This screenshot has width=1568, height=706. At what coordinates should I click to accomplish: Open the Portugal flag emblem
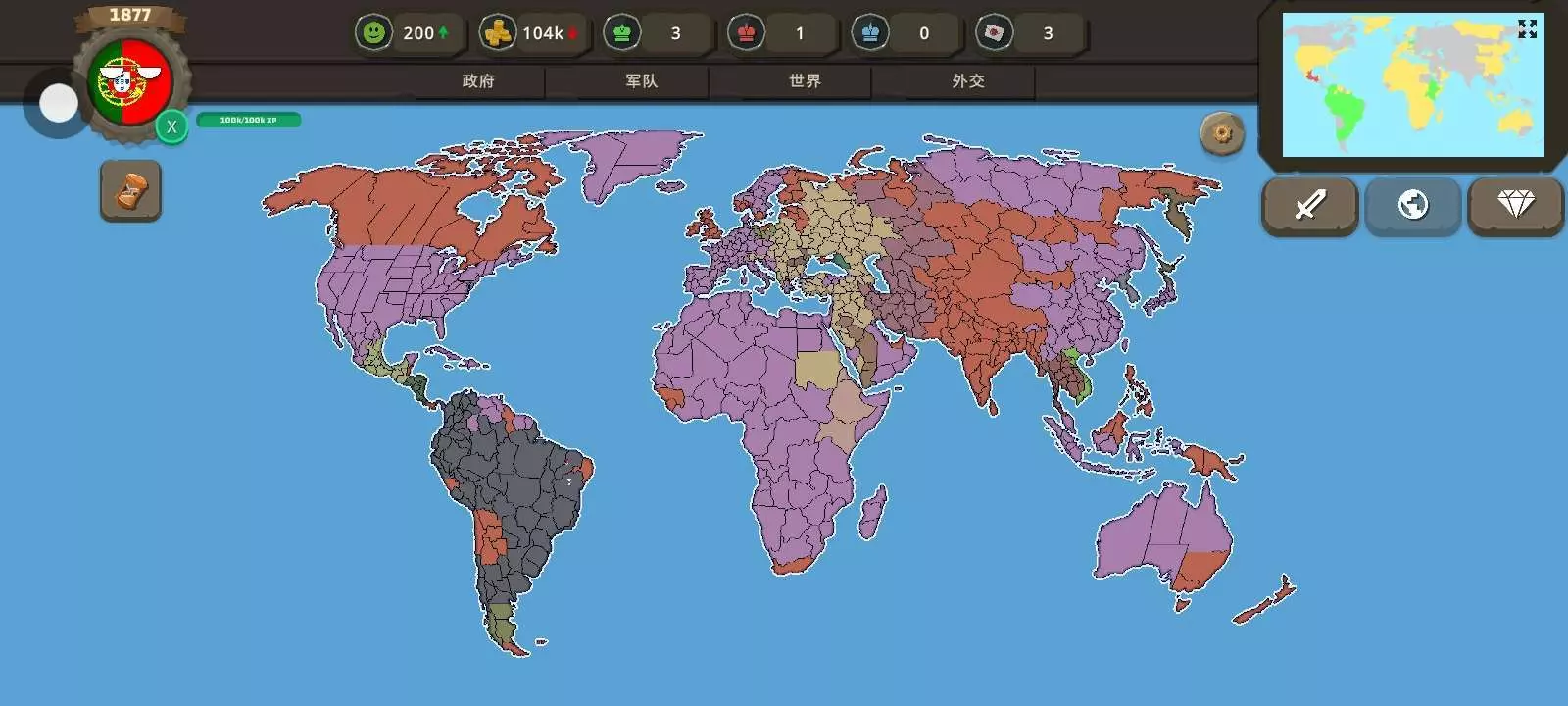130,83
